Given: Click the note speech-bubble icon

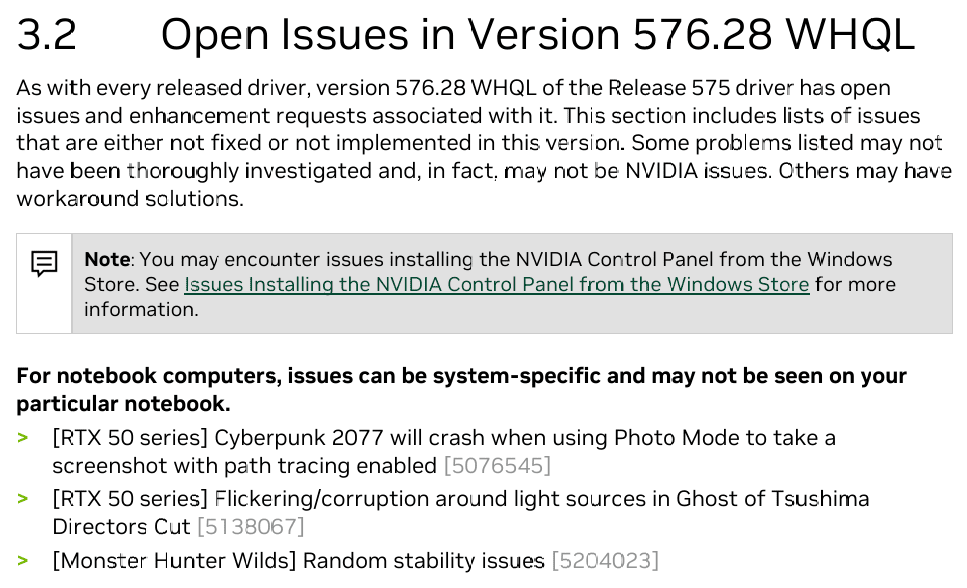Looking at the screenshot, I should click(x=44, y=263).
